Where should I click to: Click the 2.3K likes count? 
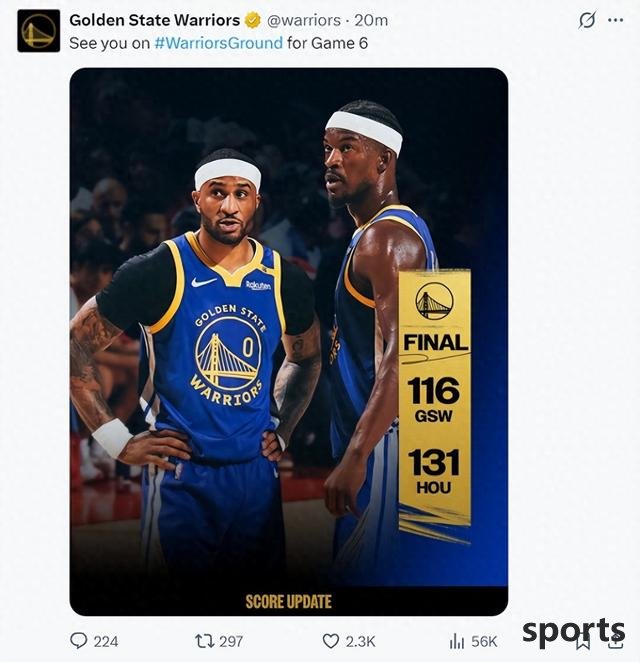(x=360, y=641)
